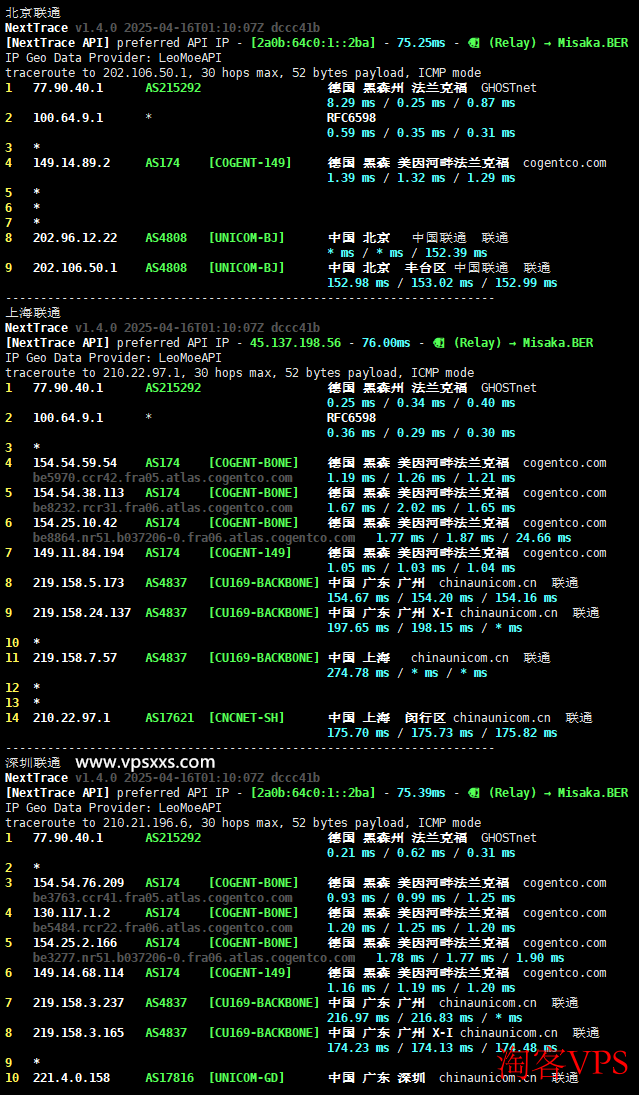
Task: Click the AS17816 number
Action: tap(170, 1078)
